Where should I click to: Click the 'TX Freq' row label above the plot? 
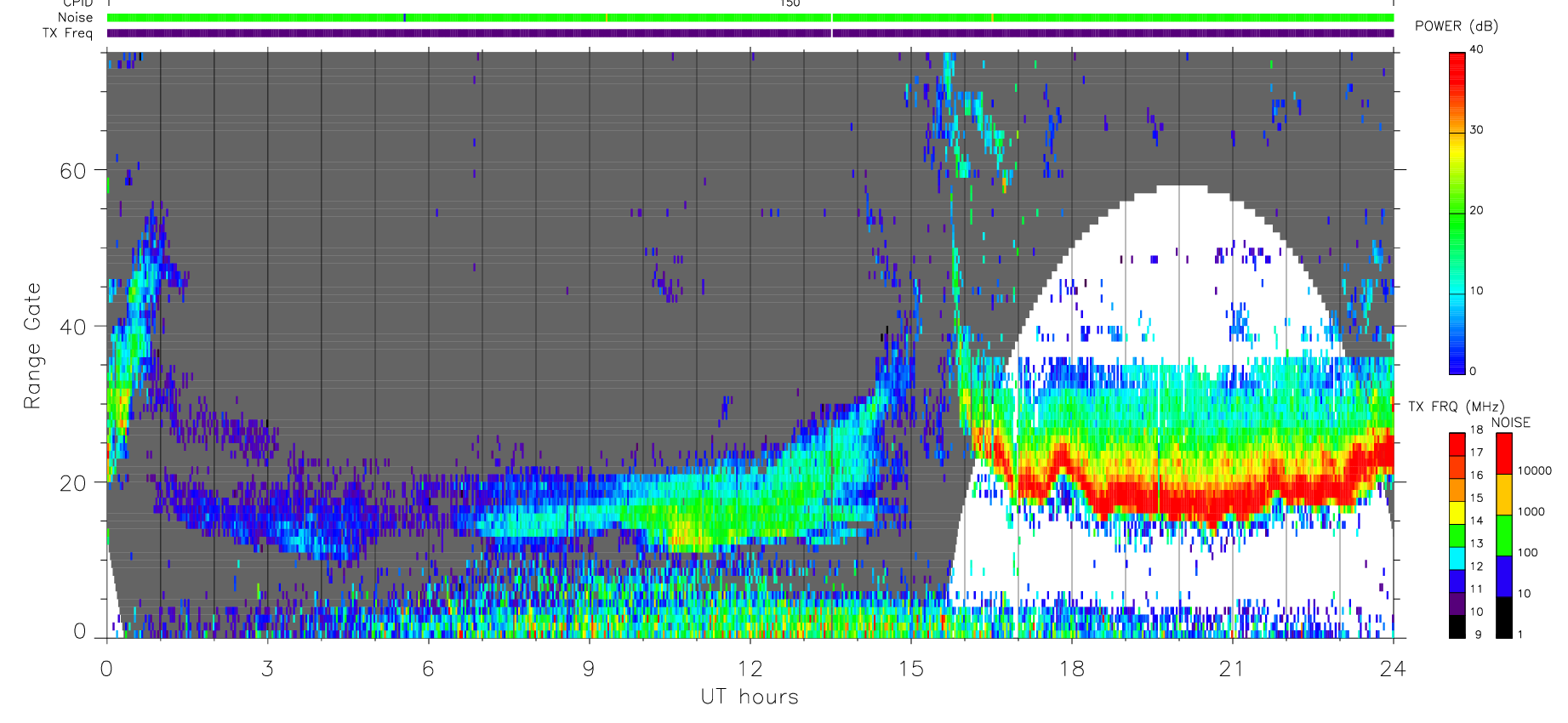(67, 33)
